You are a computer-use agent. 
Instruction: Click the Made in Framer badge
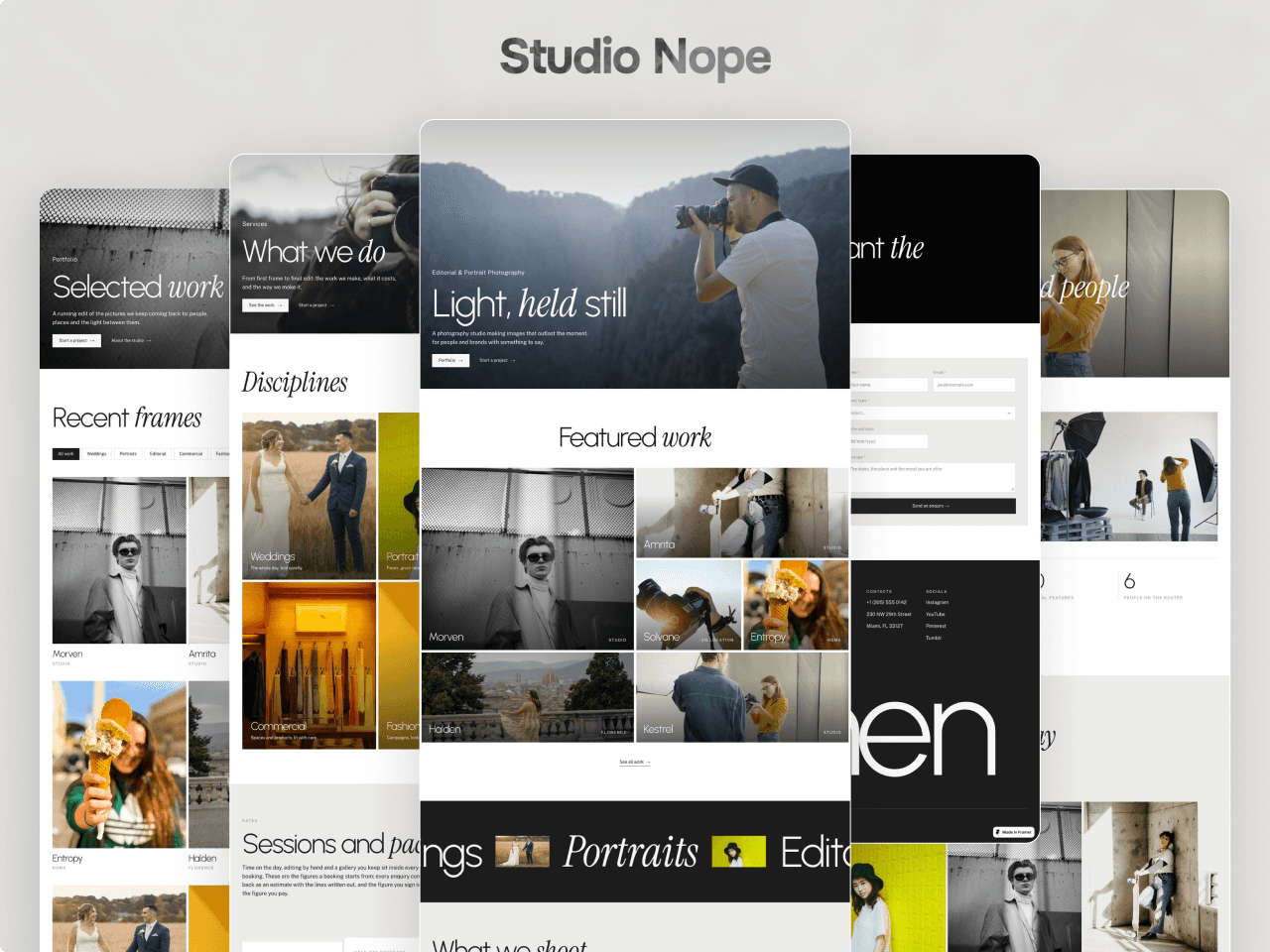[1014, 832]
